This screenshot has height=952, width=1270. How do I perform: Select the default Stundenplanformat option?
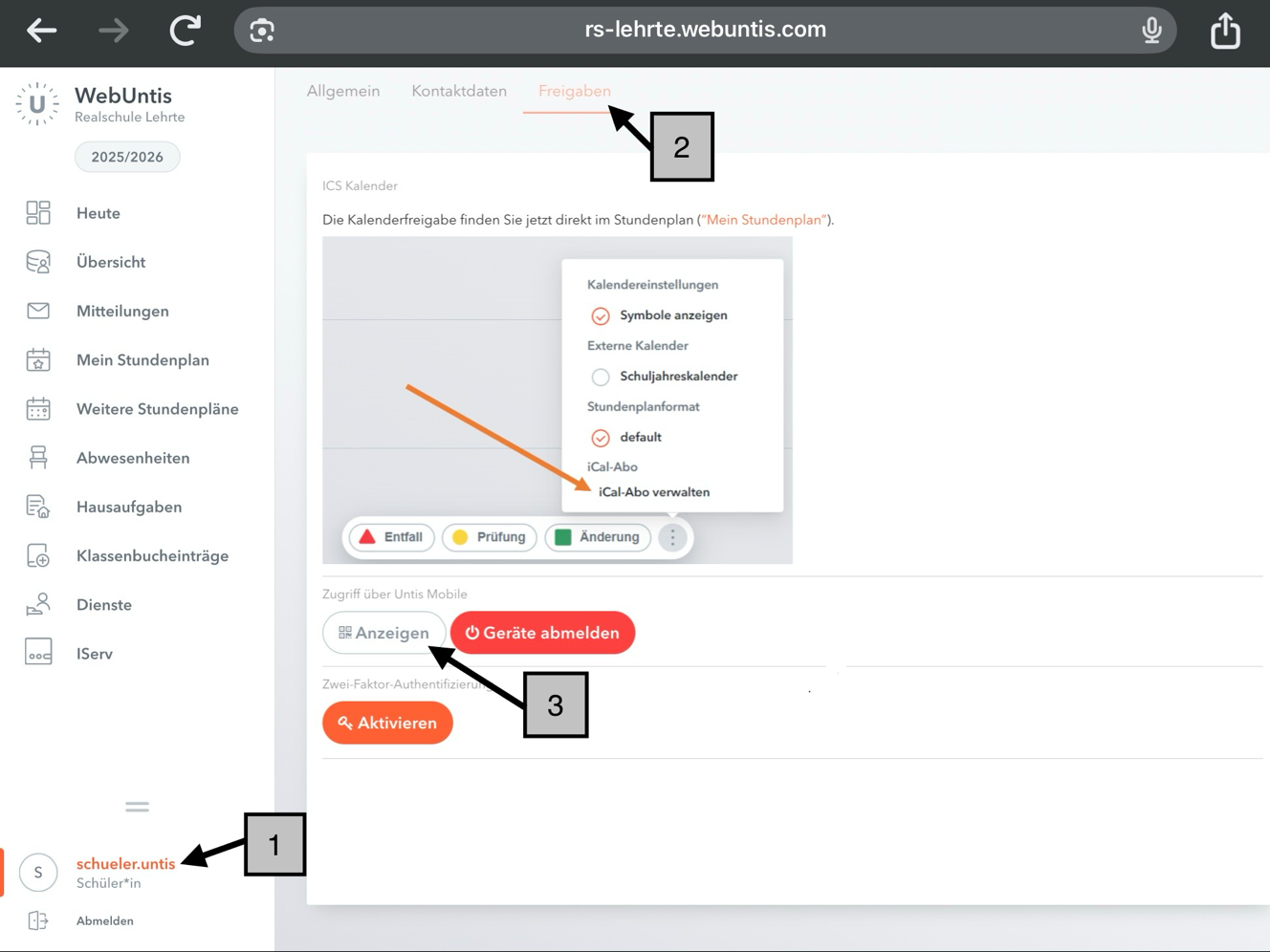601,438
